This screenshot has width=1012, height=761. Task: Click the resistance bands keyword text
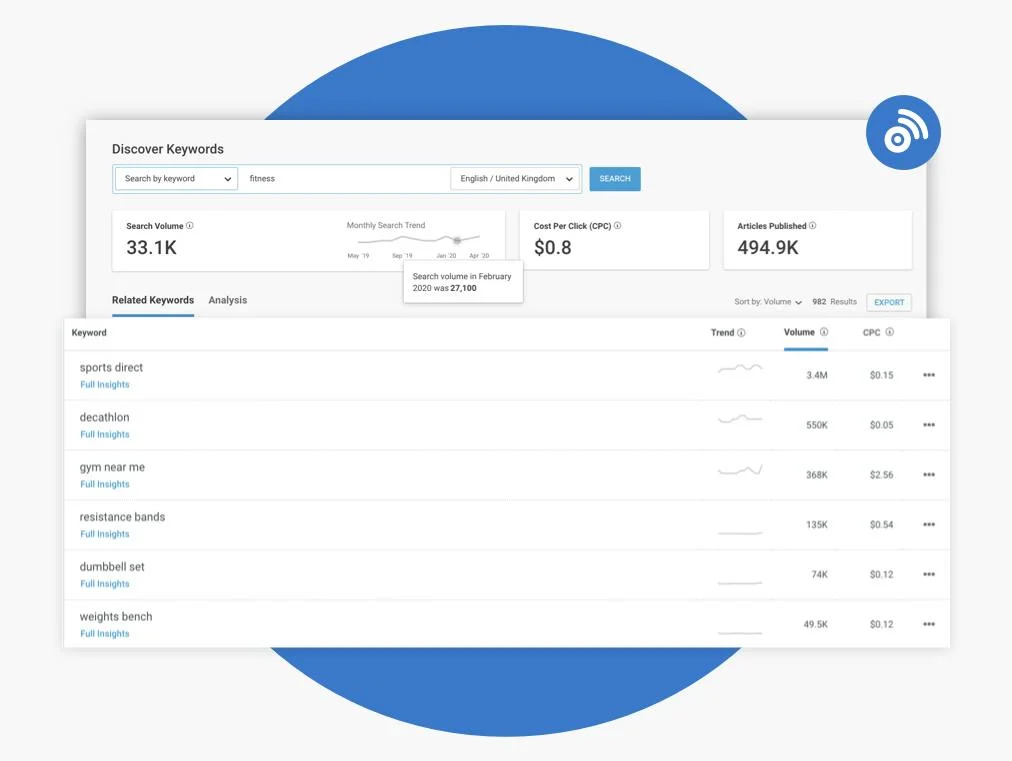coord(122,517)
